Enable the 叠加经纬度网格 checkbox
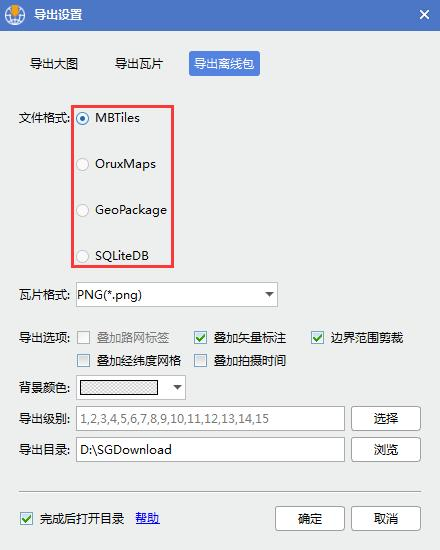 coord(83,361)
